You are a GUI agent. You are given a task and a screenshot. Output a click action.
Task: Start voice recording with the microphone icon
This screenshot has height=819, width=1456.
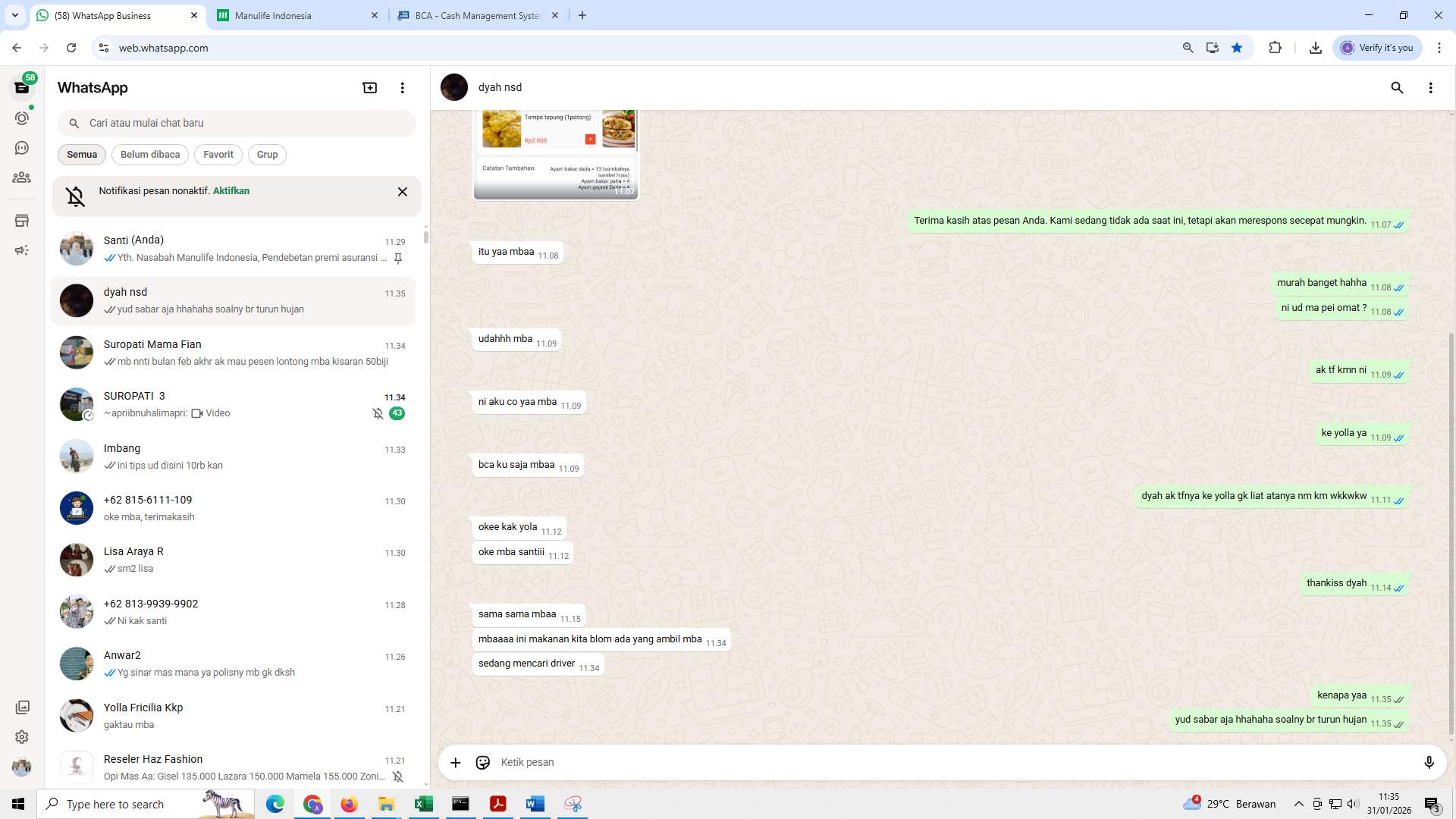click(1429, 762)
